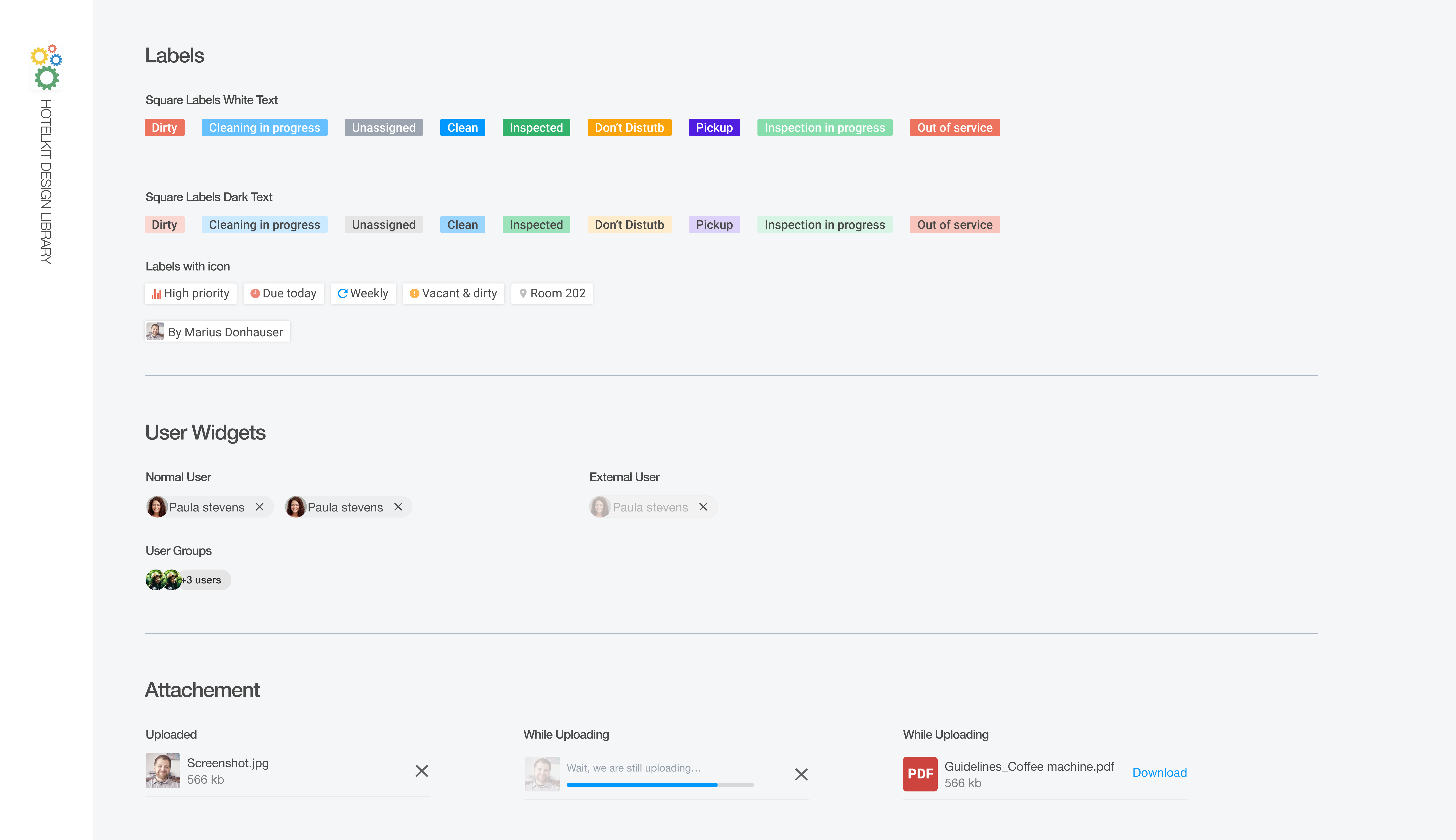The image size is (1456, 840).
Task: Remove the second Paula stevens normal user chip
Action: point(398,506)
